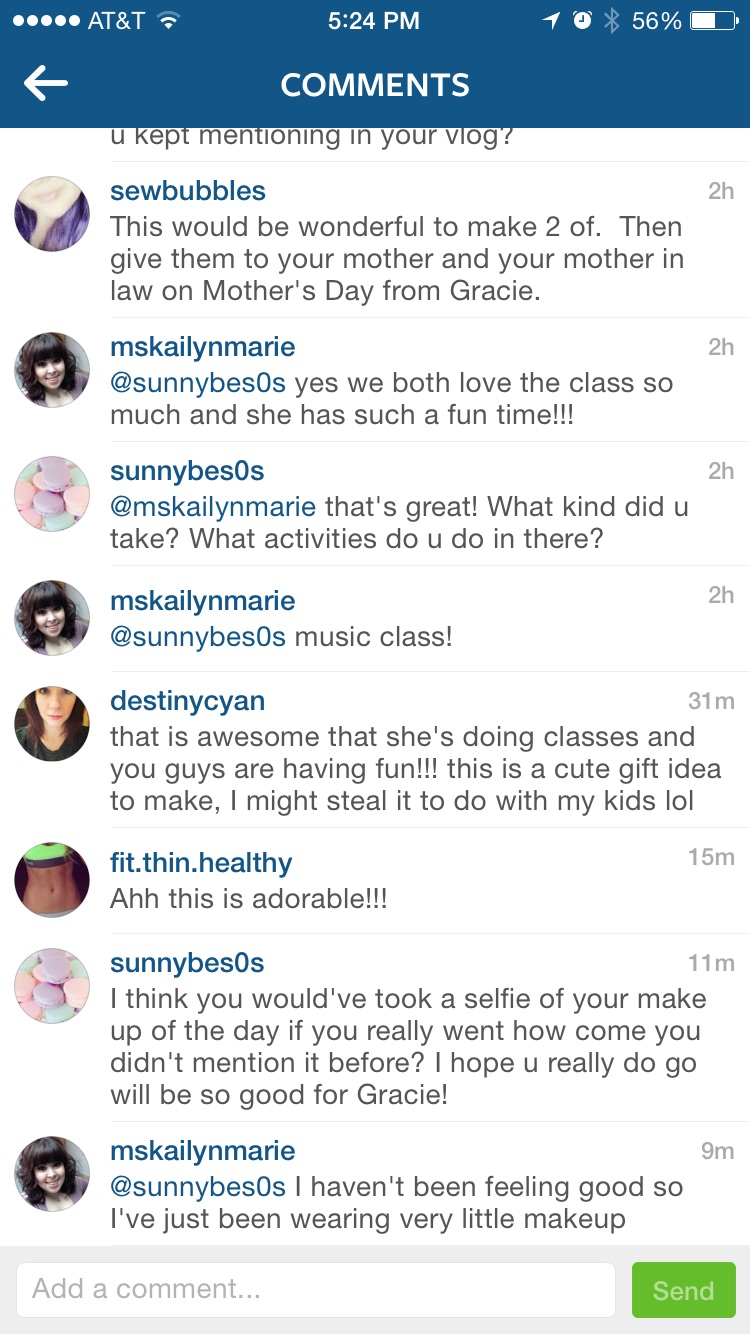Open the sewbubbles username link
The image size is (750, 1334).
(188, 191)
